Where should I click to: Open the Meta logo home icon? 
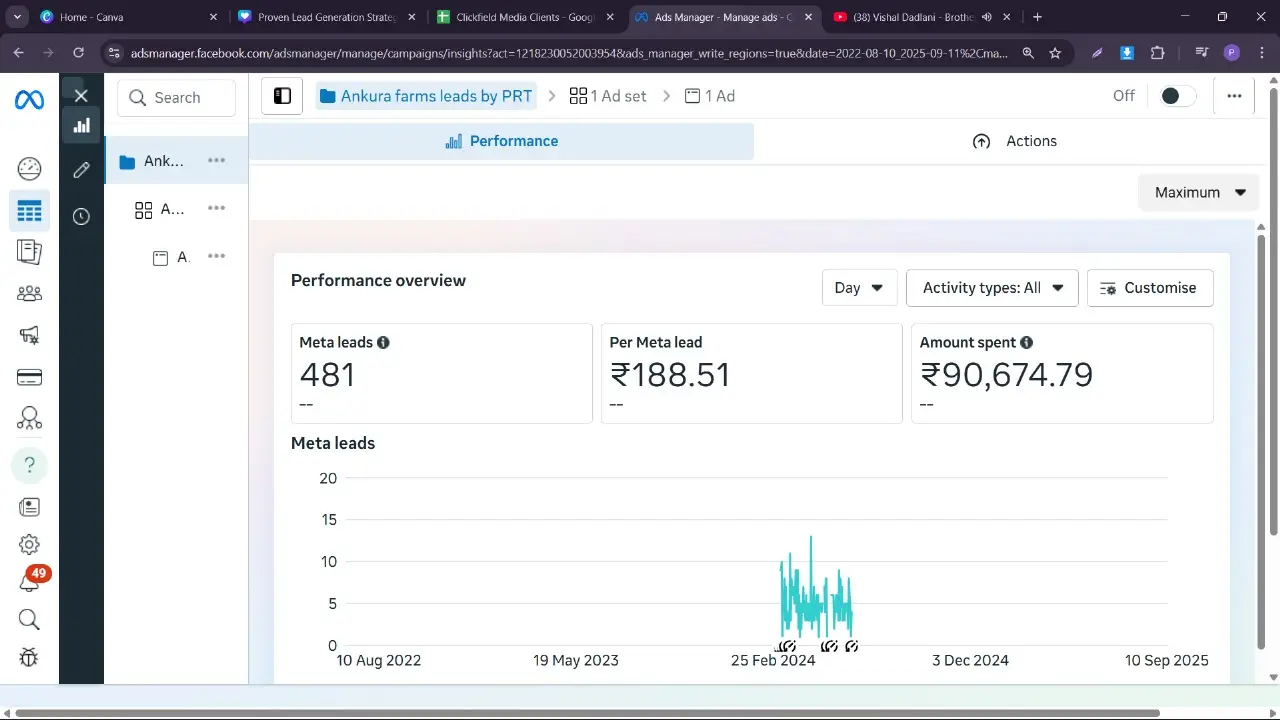click(29, 100)
